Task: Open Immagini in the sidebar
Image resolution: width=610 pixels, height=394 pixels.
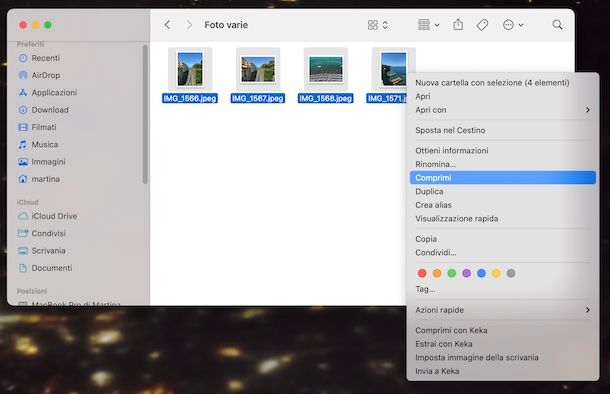Action: (49, 162)
